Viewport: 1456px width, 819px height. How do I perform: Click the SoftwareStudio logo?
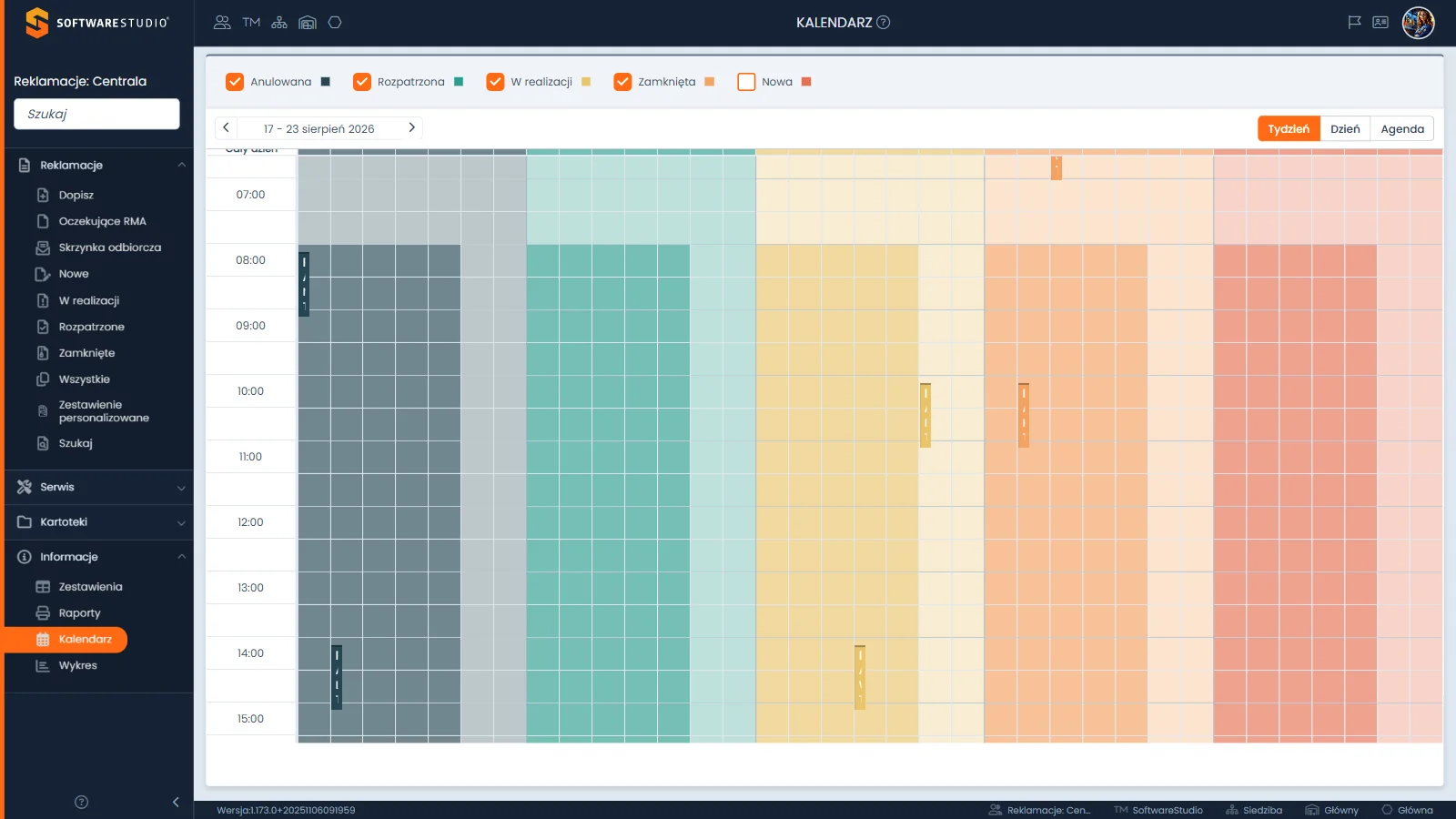tap(97, 23)
